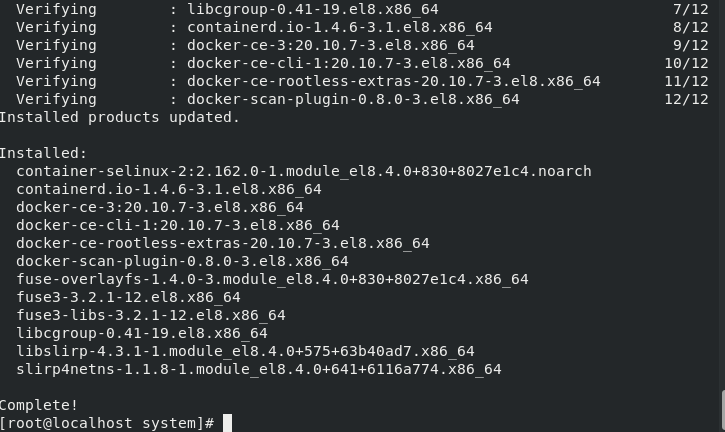Image resolution: width=725 pixels, height=432 pixels.
Task: Click the container-selinux package name in the Installed list
Action: point(304,171)
